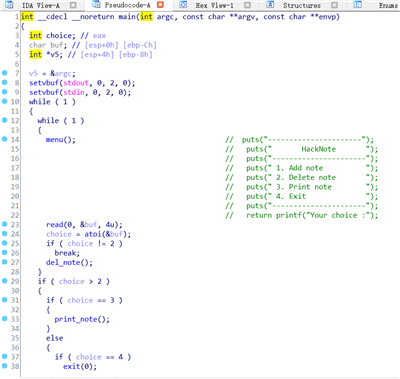Image resolution: width=400 pixels, height=379 pixels.
Task: Click the exit(0) call on line 38
Action: click(80, 366)
